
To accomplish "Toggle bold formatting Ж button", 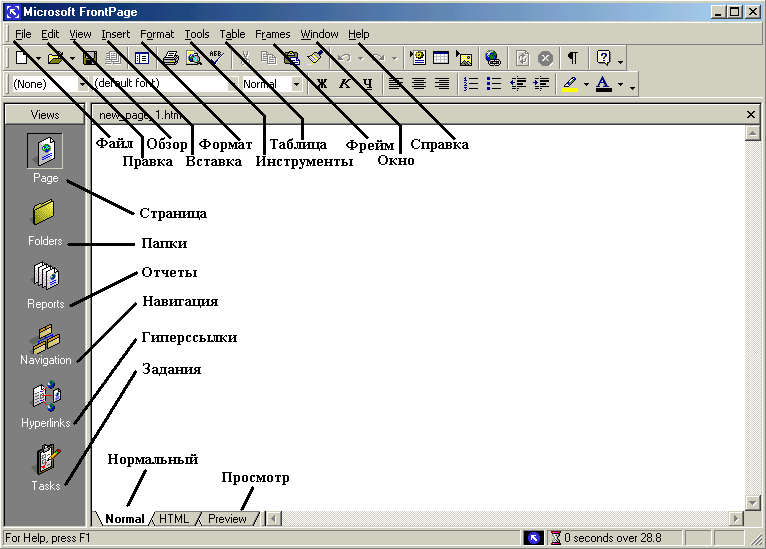I will coord(321,84).
